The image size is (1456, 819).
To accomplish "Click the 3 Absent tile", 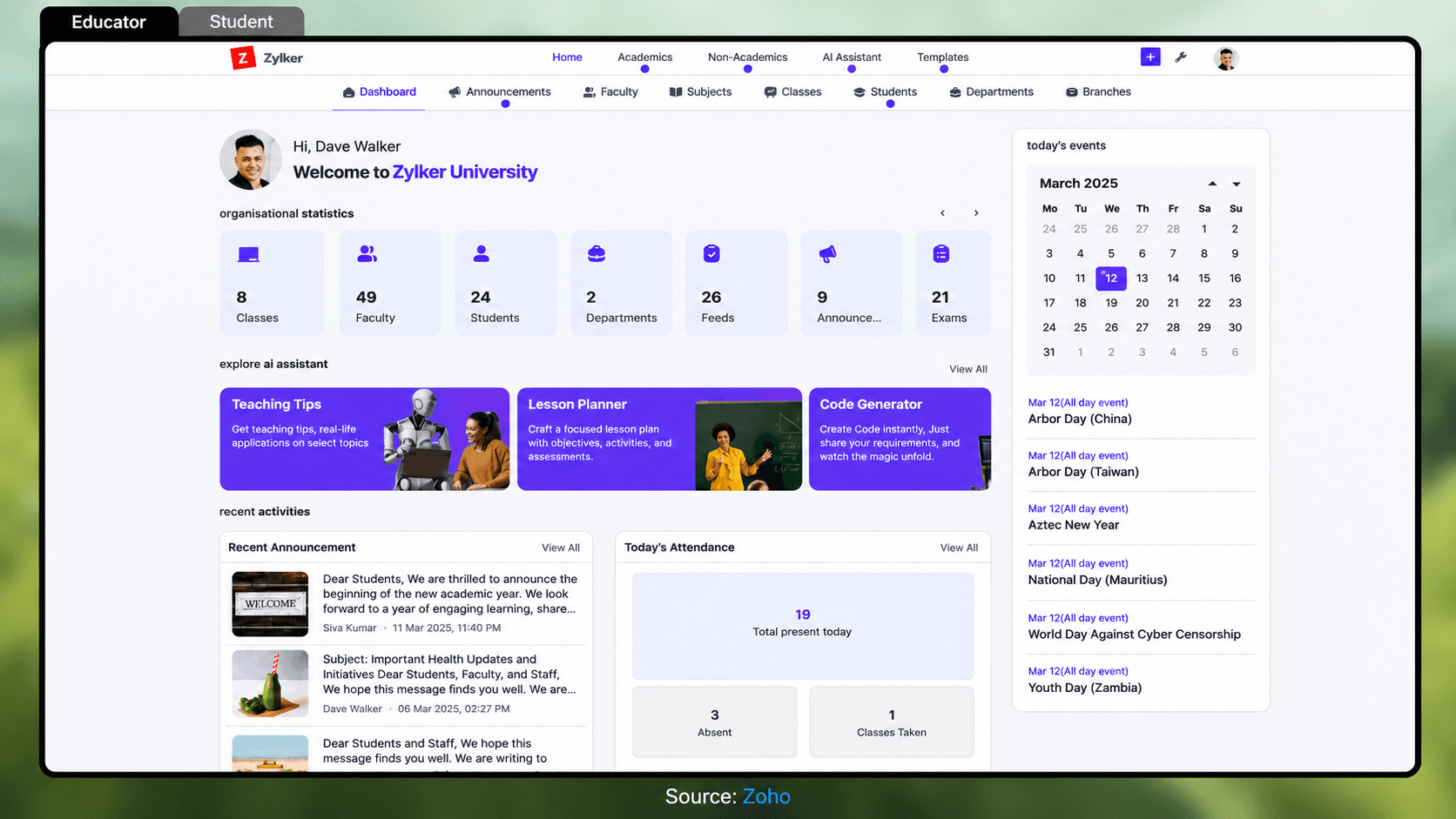I will [714, 722].
